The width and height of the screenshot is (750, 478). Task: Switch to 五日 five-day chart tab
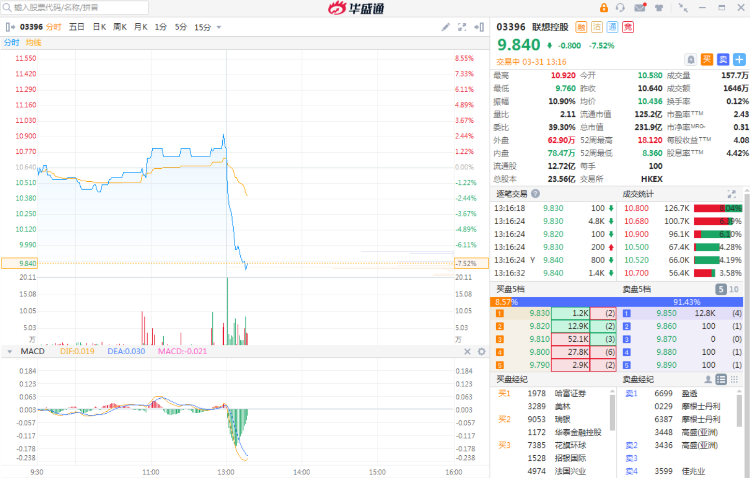77,27
